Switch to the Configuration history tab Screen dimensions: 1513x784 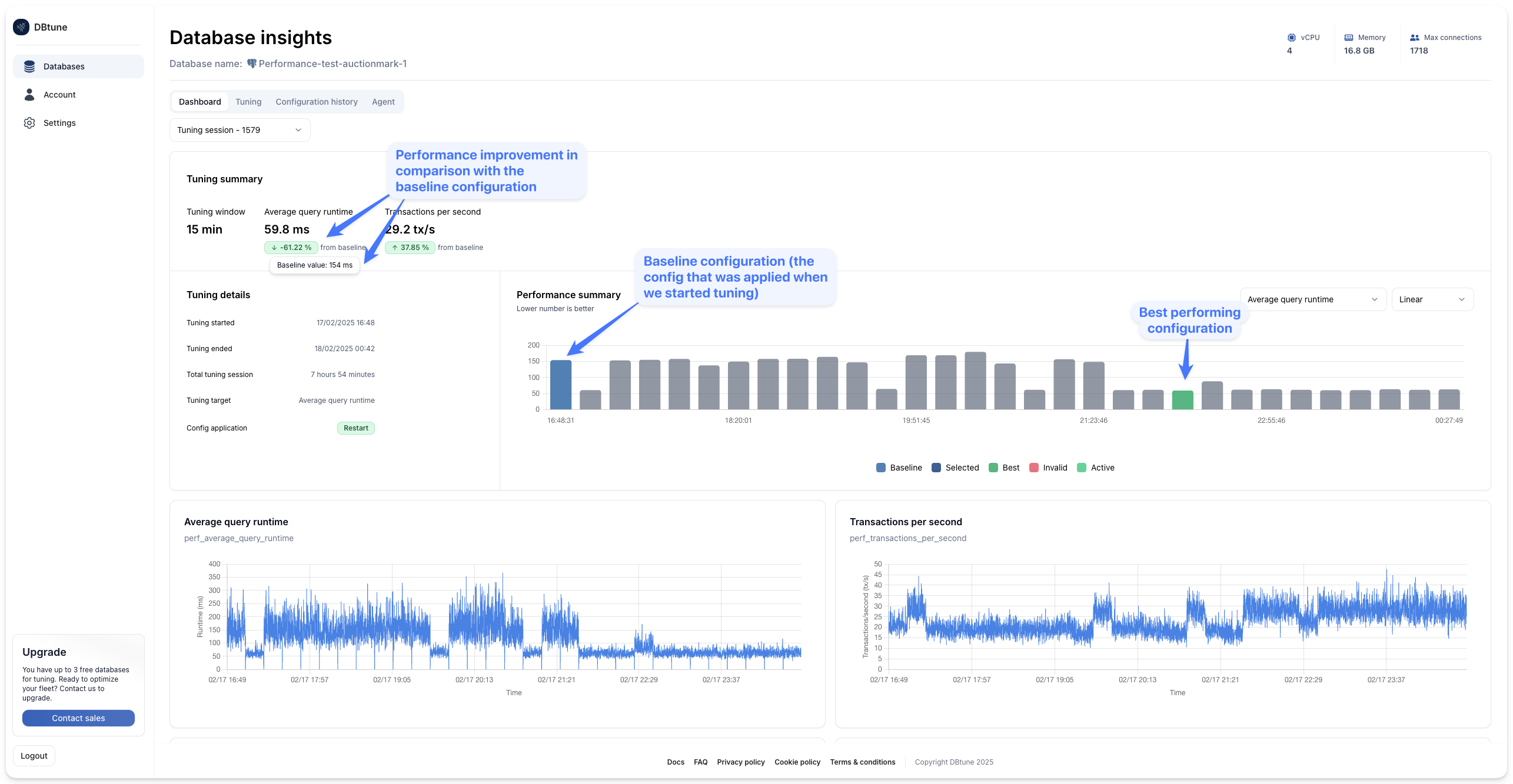coord(317,102)
